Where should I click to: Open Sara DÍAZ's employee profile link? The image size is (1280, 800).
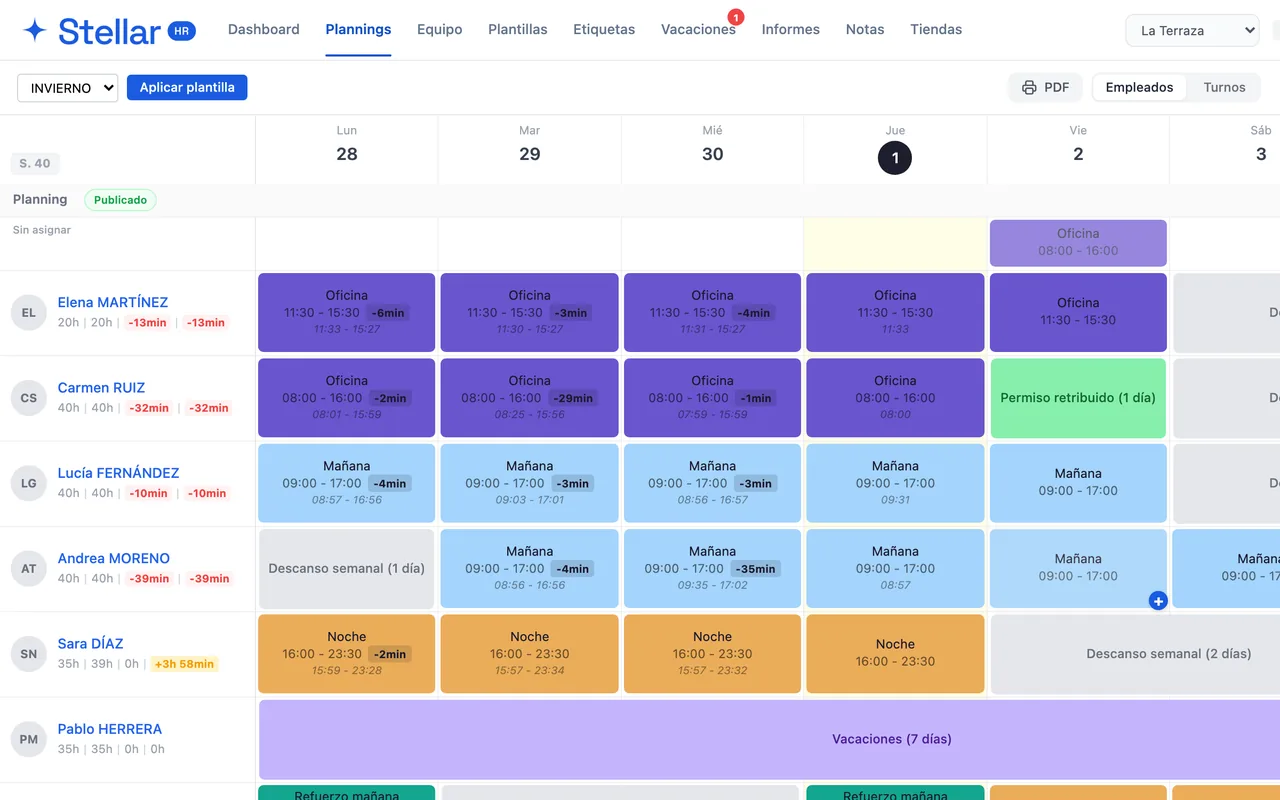click(x=91, y=644)
